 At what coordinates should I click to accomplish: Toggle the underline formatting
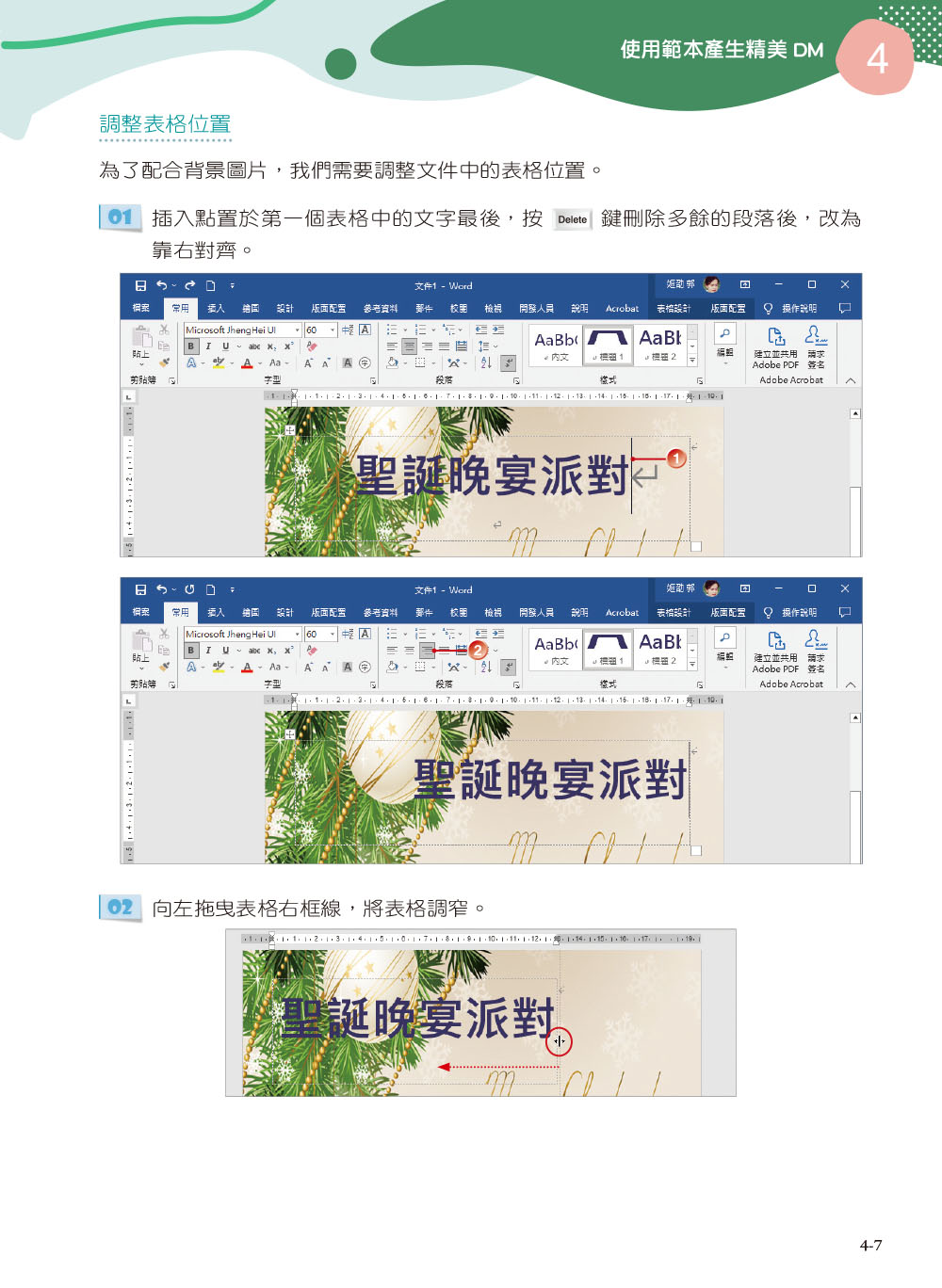tap(225, 345)
